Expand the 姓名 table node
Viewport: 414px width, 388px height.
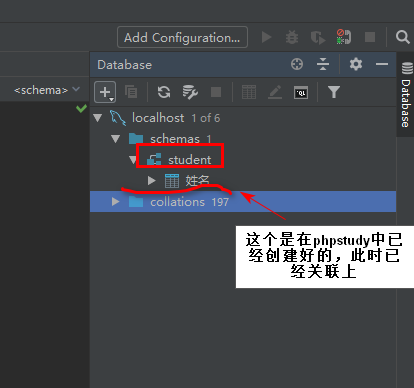(x=152, y=181)
